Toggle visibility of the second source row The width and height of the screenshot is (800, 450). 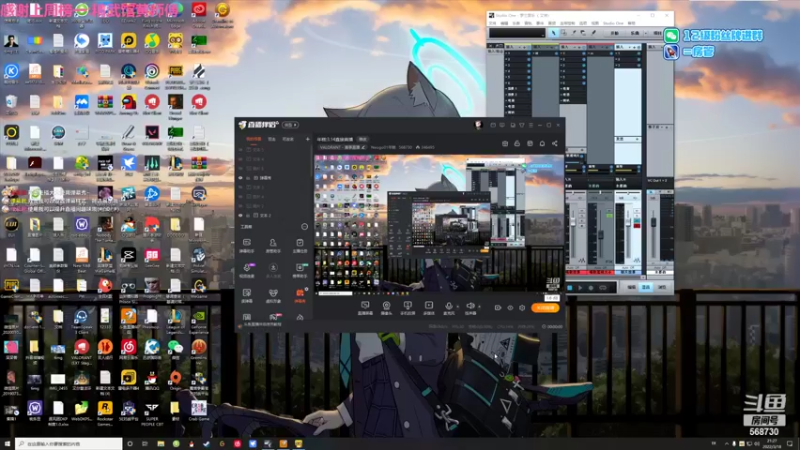point(241,159)
